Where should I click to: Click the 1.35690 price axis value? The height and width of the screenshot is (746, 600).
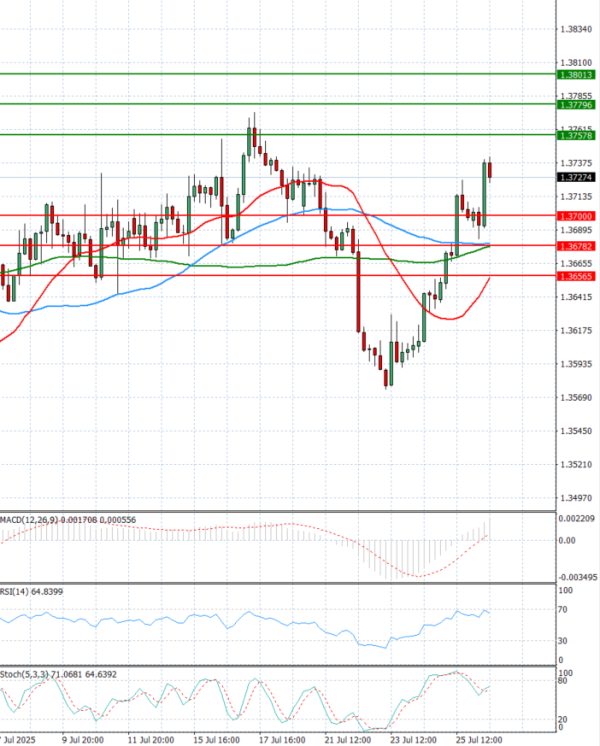(576, 397)
